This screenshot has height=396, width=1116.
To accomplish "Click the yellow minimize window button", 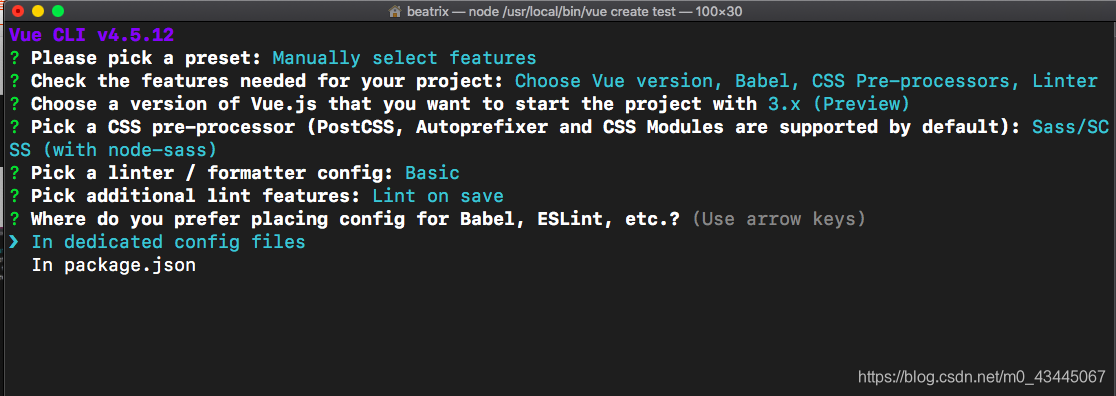I will tap(38, 11).
